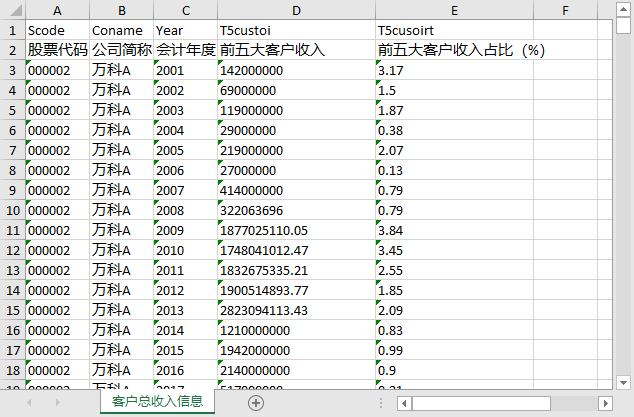Viewport: 634px width, 417px height.
Task: Click the Select All corner triangle
Action: point(15,10)
